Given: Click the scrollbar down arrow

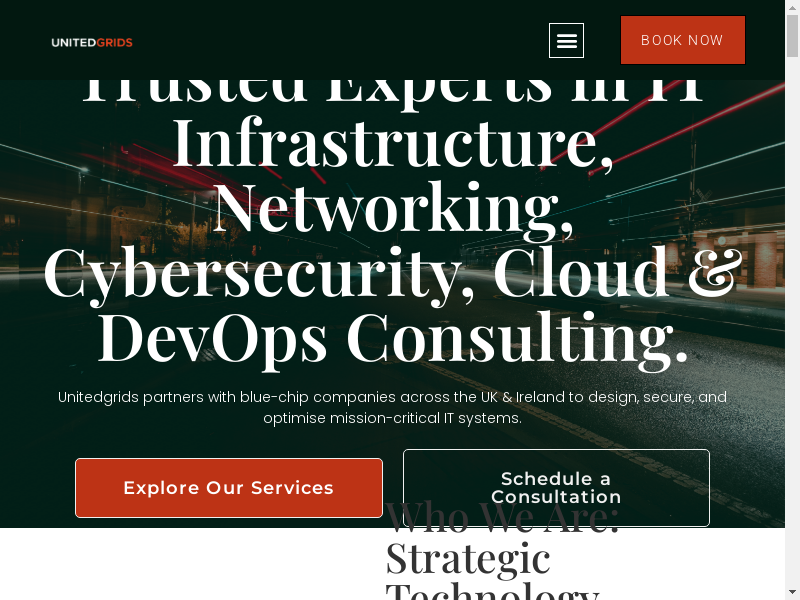Looking at the screenshot, I should [792, 594].
